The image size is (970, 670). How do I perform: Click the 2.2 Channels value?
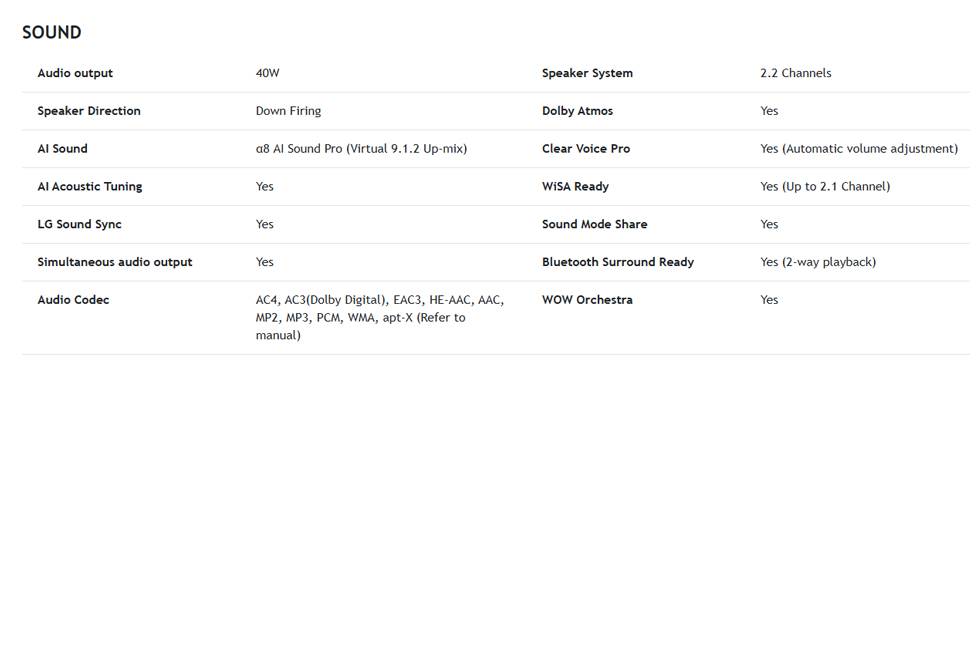(796, 73)
